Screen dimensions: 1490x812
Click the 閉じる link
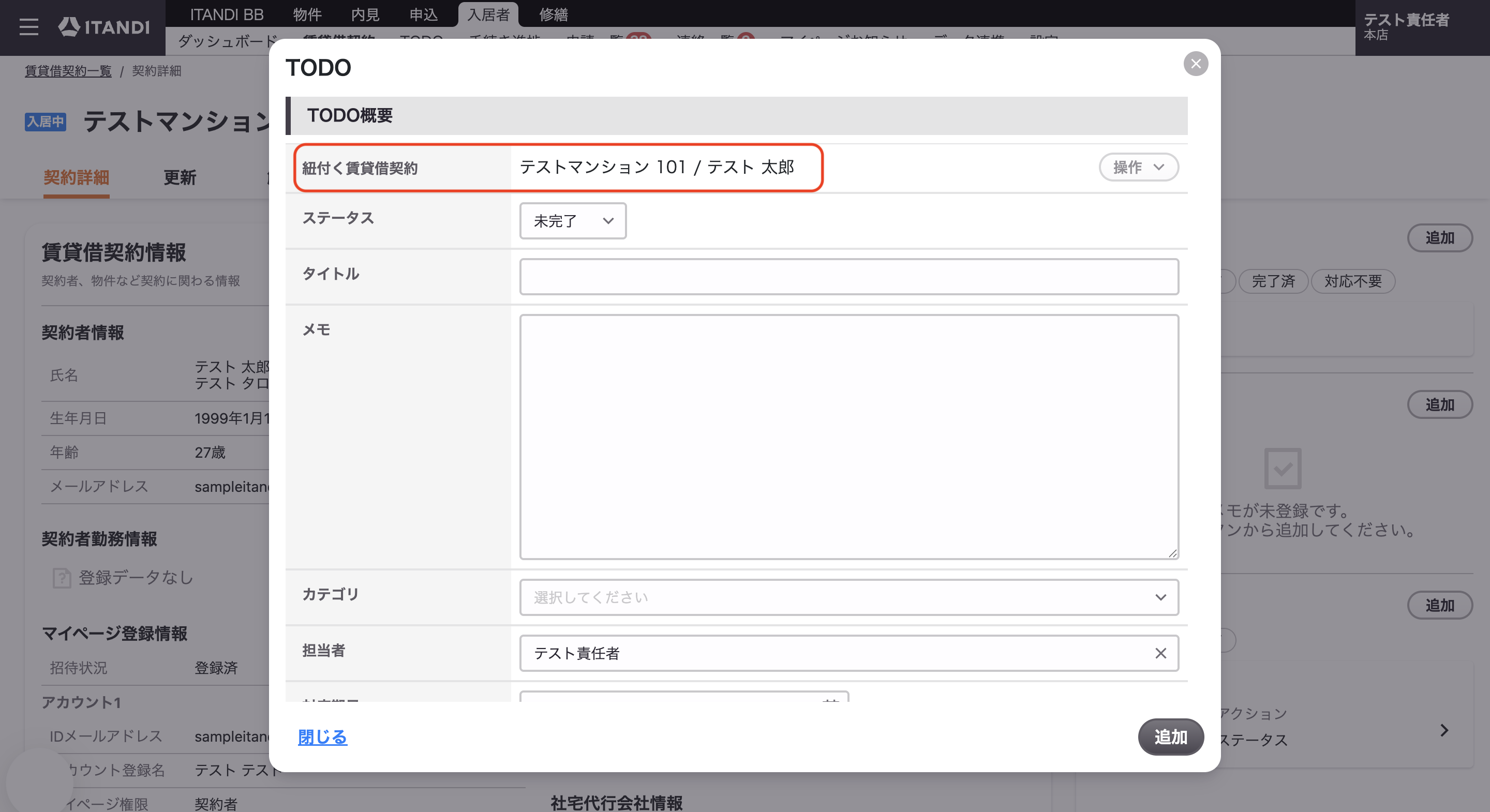tap(322, 737)
